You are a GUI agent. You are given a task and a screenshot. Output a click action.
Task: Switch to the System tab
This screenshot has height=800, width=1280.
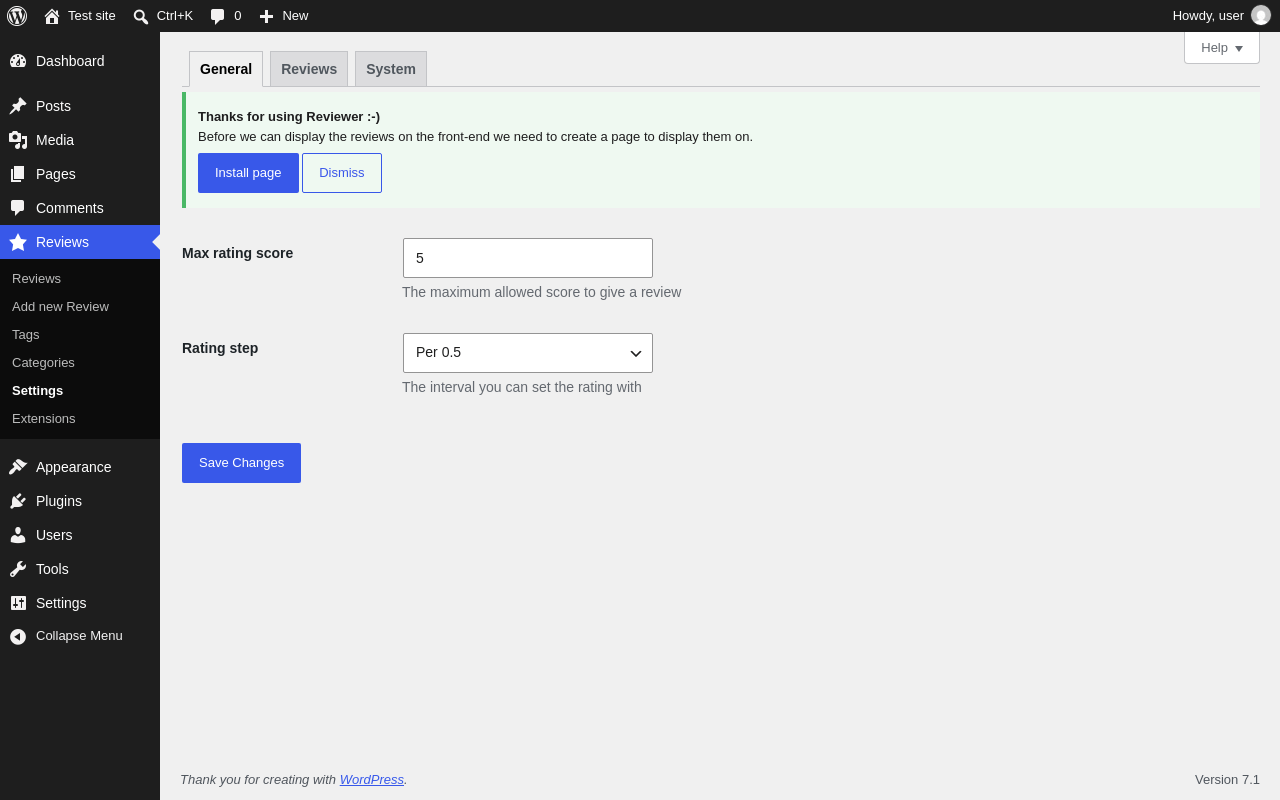pos(391,69)
